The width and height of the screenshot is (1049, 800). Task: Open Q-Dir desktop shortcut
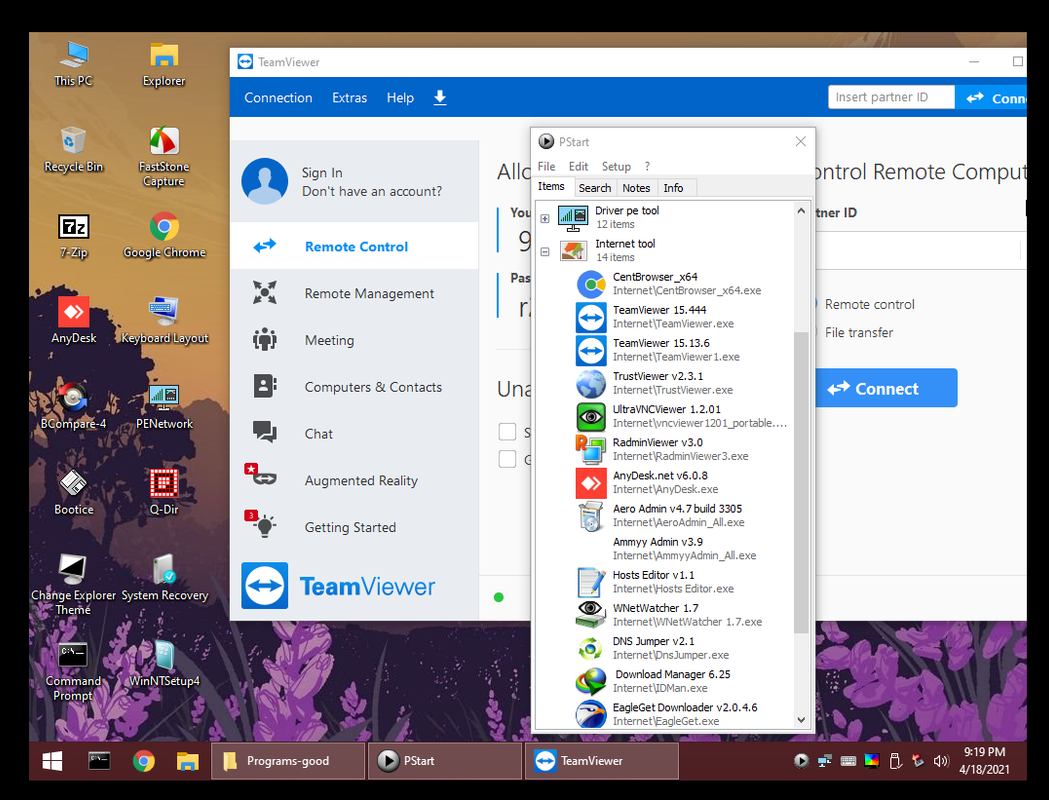(164, 492)
